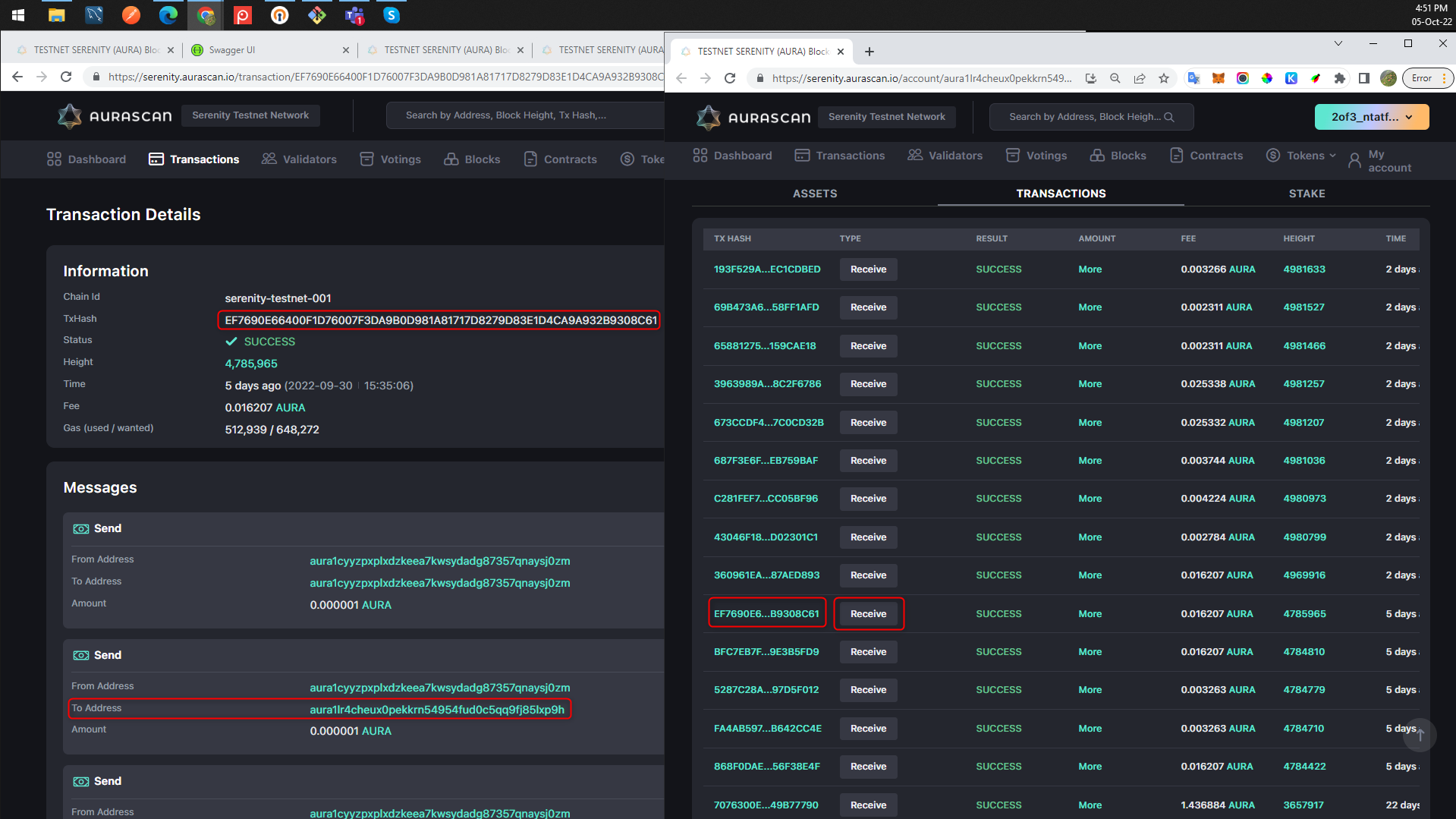The width and height of the screenshot is (1456, 819).
Task: Launch Microsoft Teams from the taskbar
Action: (x=354, y=15)
